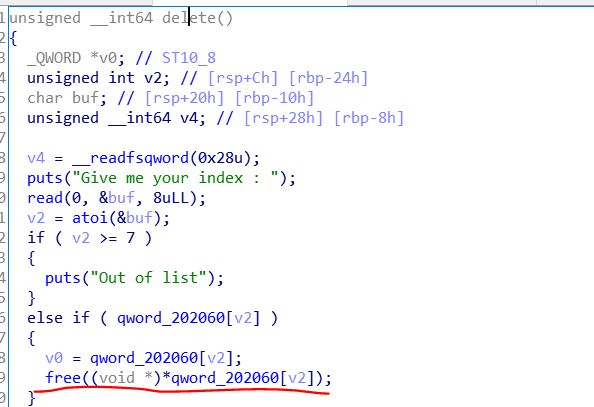Click the "else" keyword
Viewport: 594px width, 407px height.
[45, 318]
